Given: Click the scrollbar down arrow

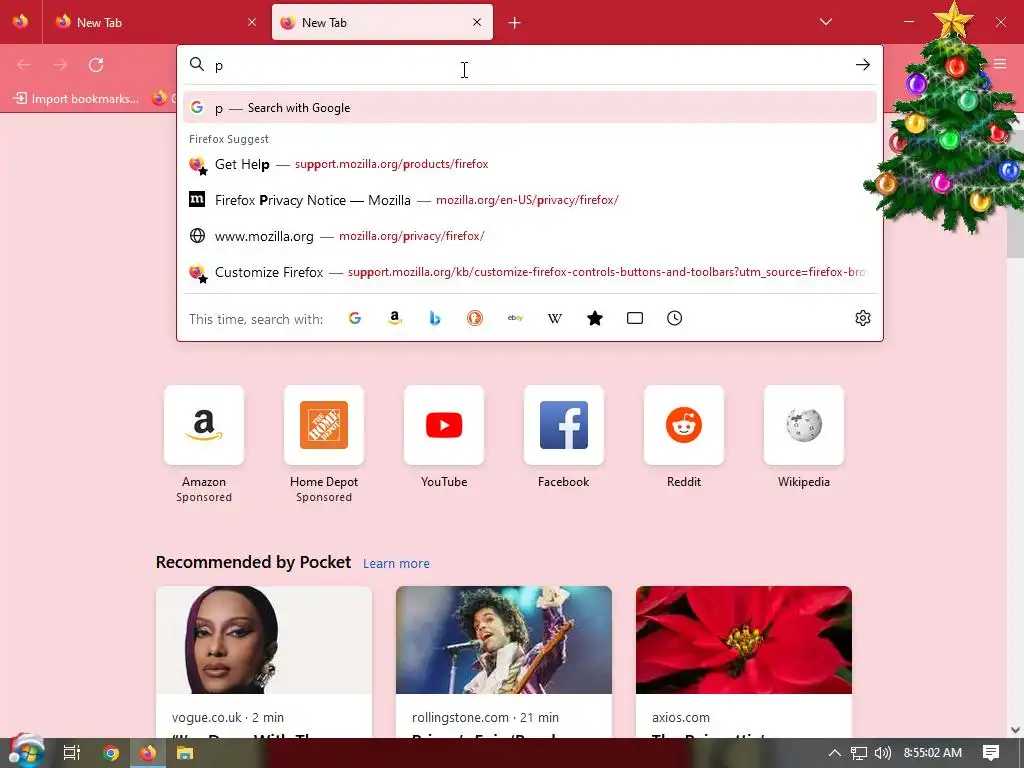Looking at the screenshot, I should 1015,729.
